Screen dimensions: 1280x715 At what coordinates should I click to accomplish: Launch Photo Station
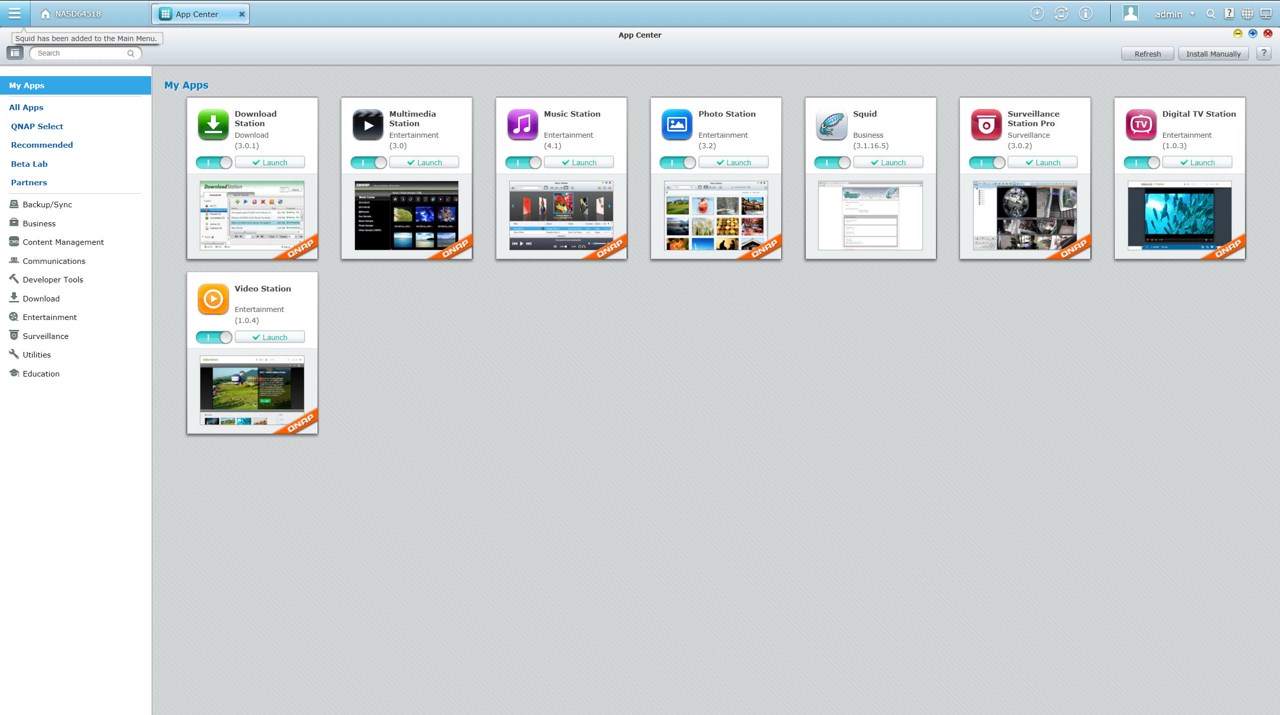click(733, 162)
